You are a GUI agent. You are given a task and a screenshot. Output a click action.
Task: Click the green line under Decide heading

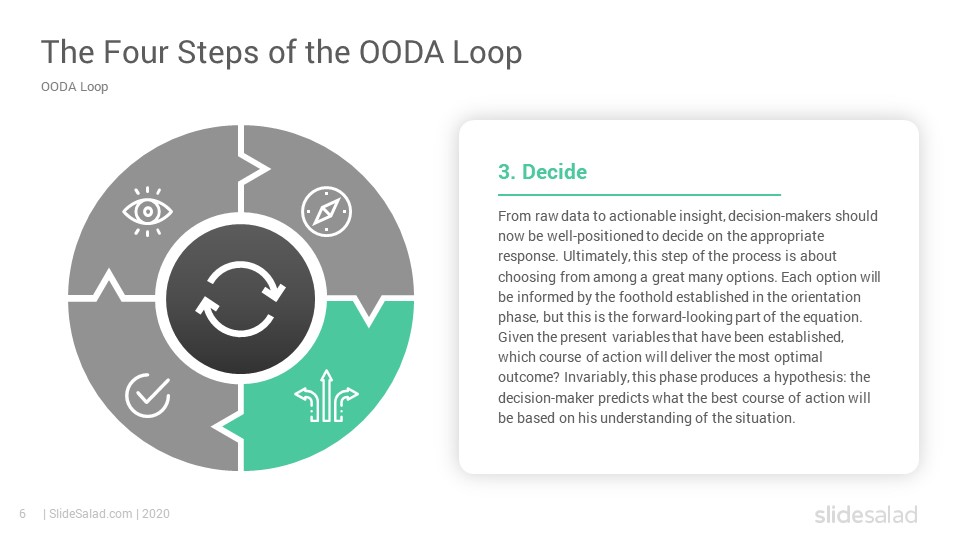click(639, 195)
